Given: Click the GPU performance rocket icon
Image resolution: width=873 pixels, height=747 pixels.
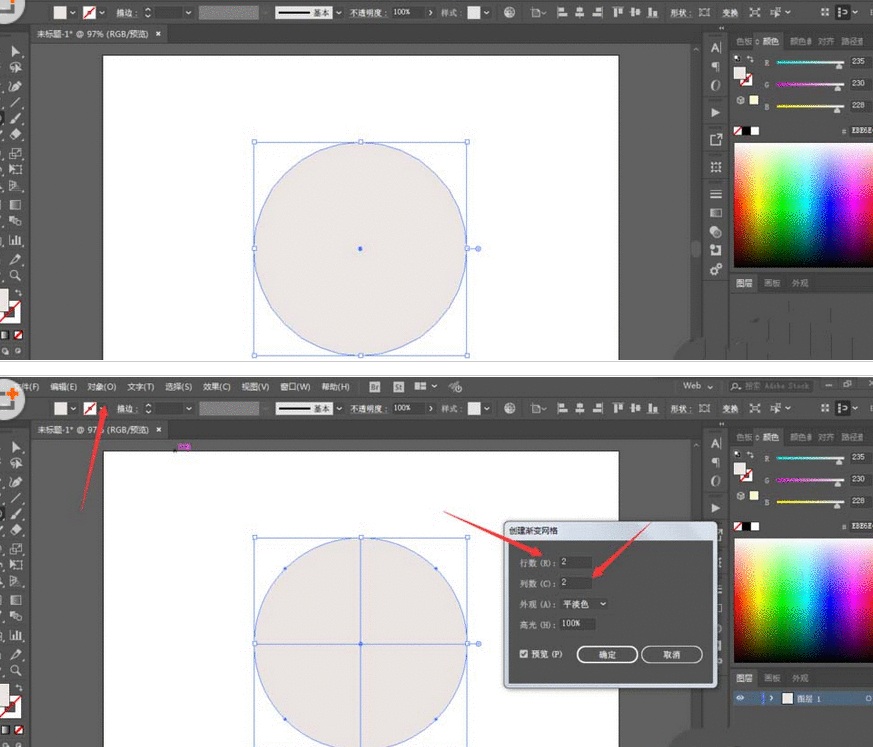Looking at the screenshot, I should coord(455,387).
